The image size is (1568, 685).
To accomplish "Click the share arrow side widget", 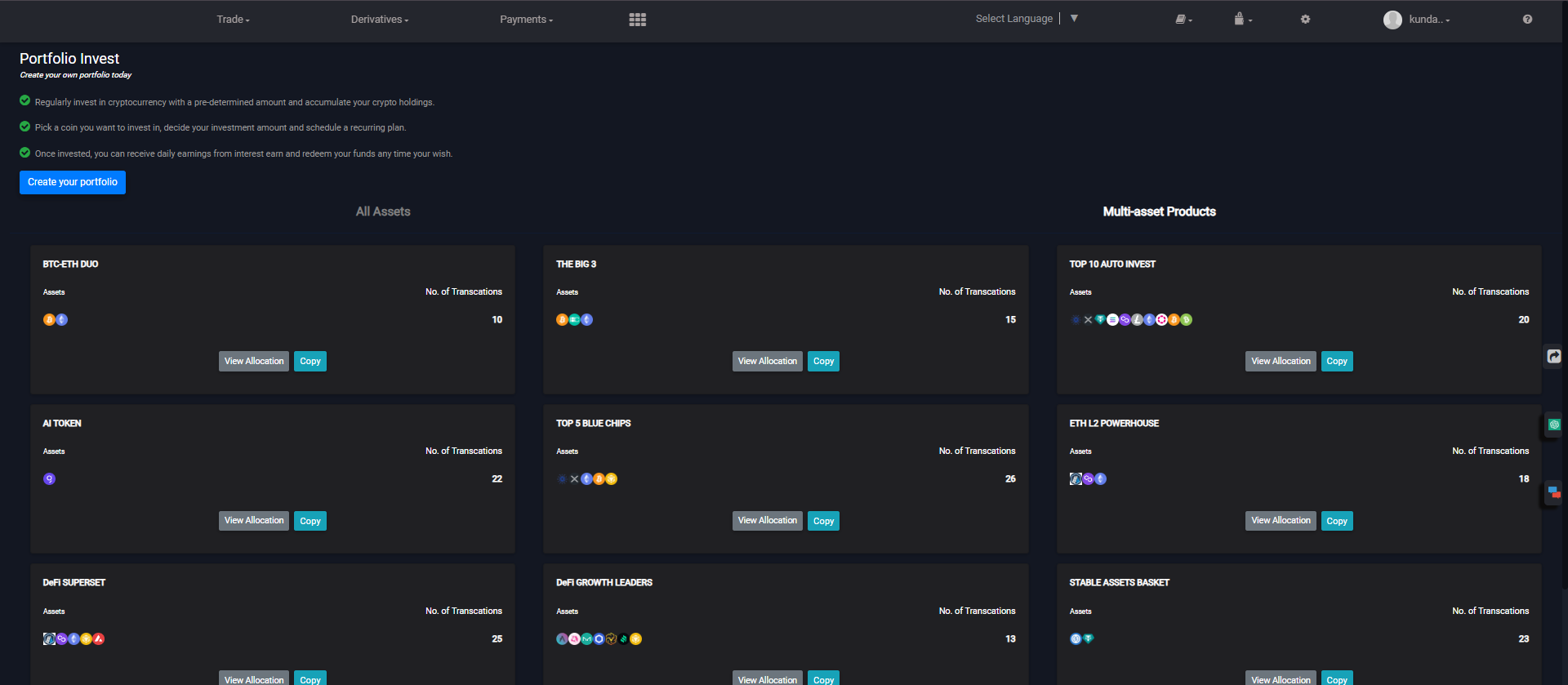I will tap(1554, 356).
